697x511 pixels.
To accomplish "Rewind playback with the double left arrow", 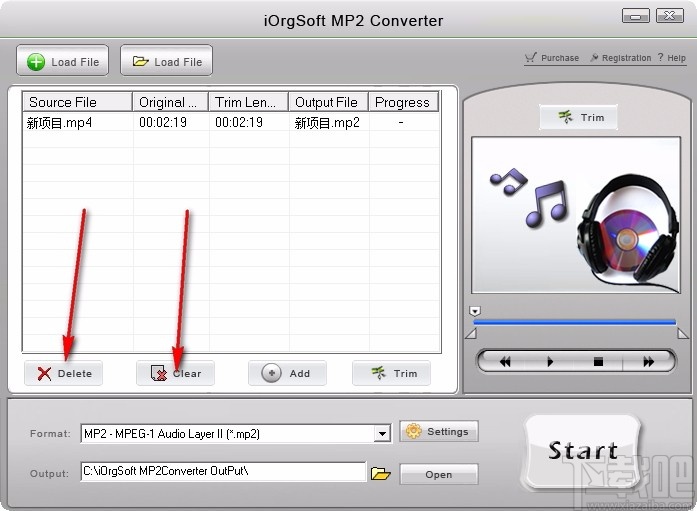I will tap(505, 362).
